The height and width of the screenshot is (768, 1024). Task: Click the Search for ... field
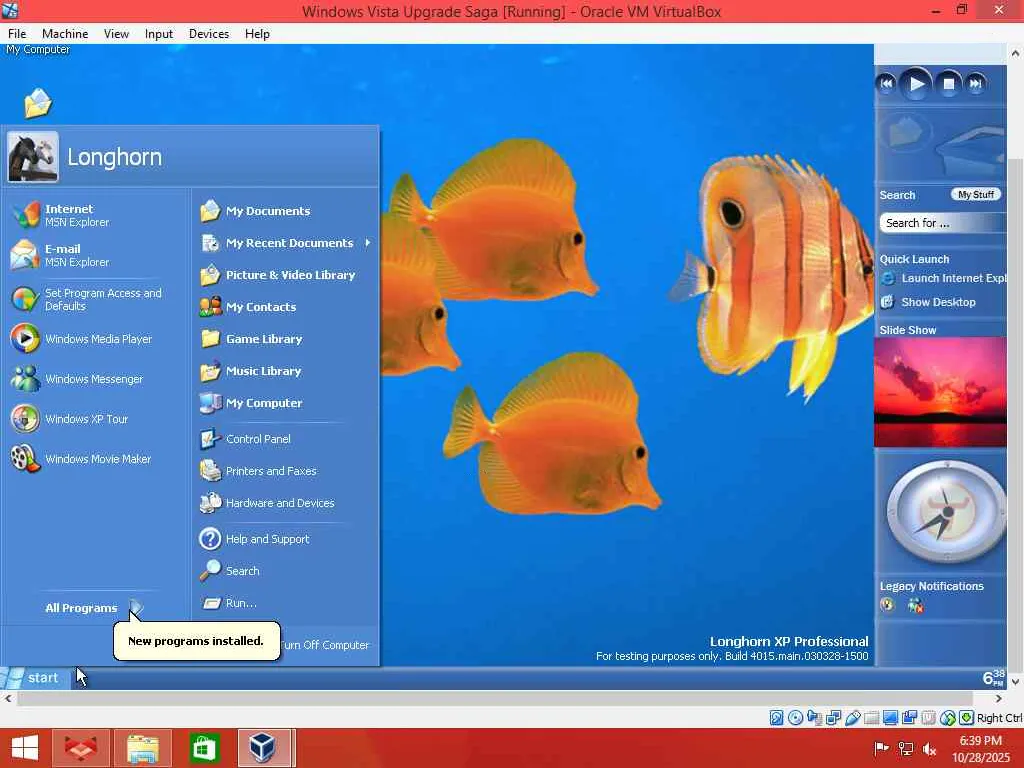click(943, 223)
